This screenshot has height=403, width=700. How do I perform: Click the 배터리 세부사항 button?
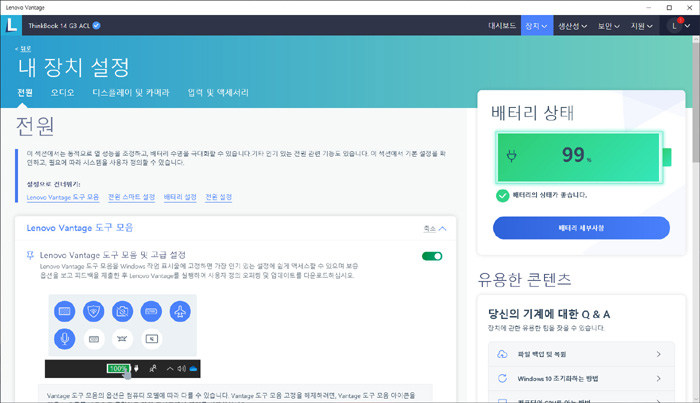(581, 228)
